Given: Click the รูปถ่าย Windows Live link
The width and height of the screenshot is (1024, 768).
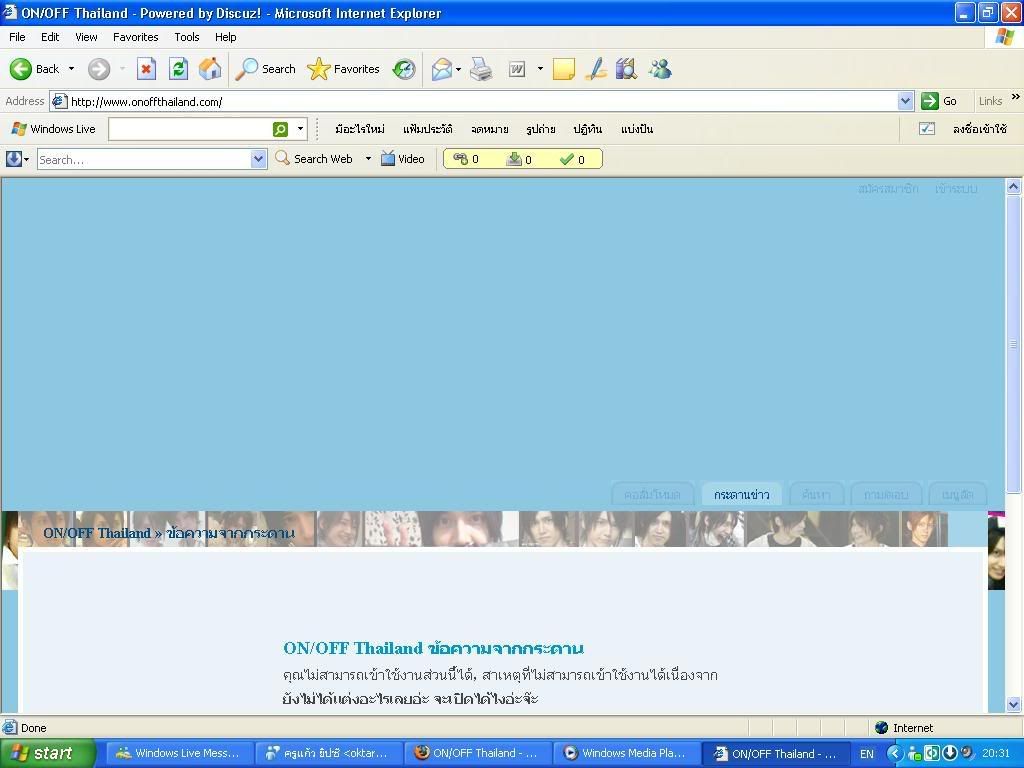Looking at the screenshot, I should tap(541, 129).
